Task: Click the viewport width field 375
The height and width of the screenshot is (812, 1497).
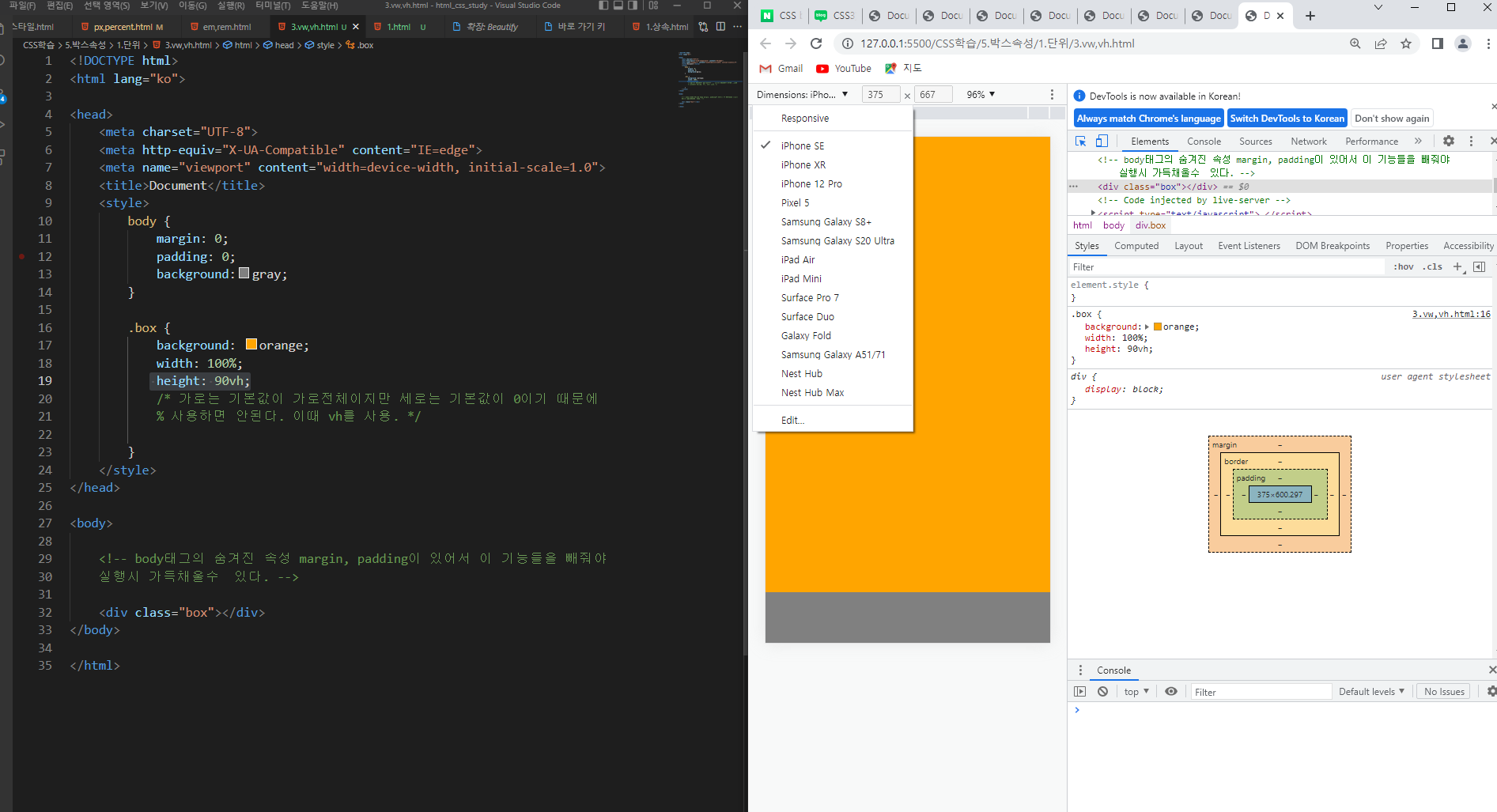Action: click(x=880, y=94)
